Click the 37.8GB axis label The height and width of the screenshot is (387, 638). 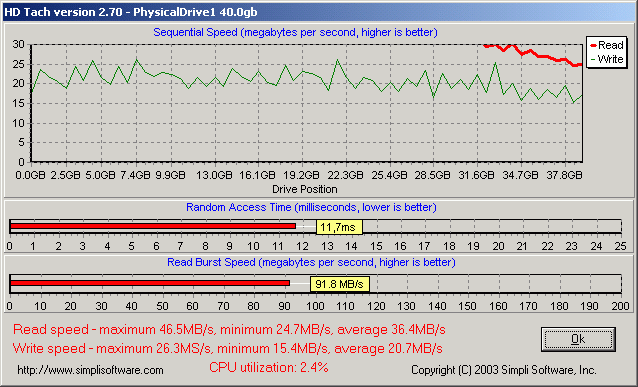pyautogui.click(x=564, y=175)
